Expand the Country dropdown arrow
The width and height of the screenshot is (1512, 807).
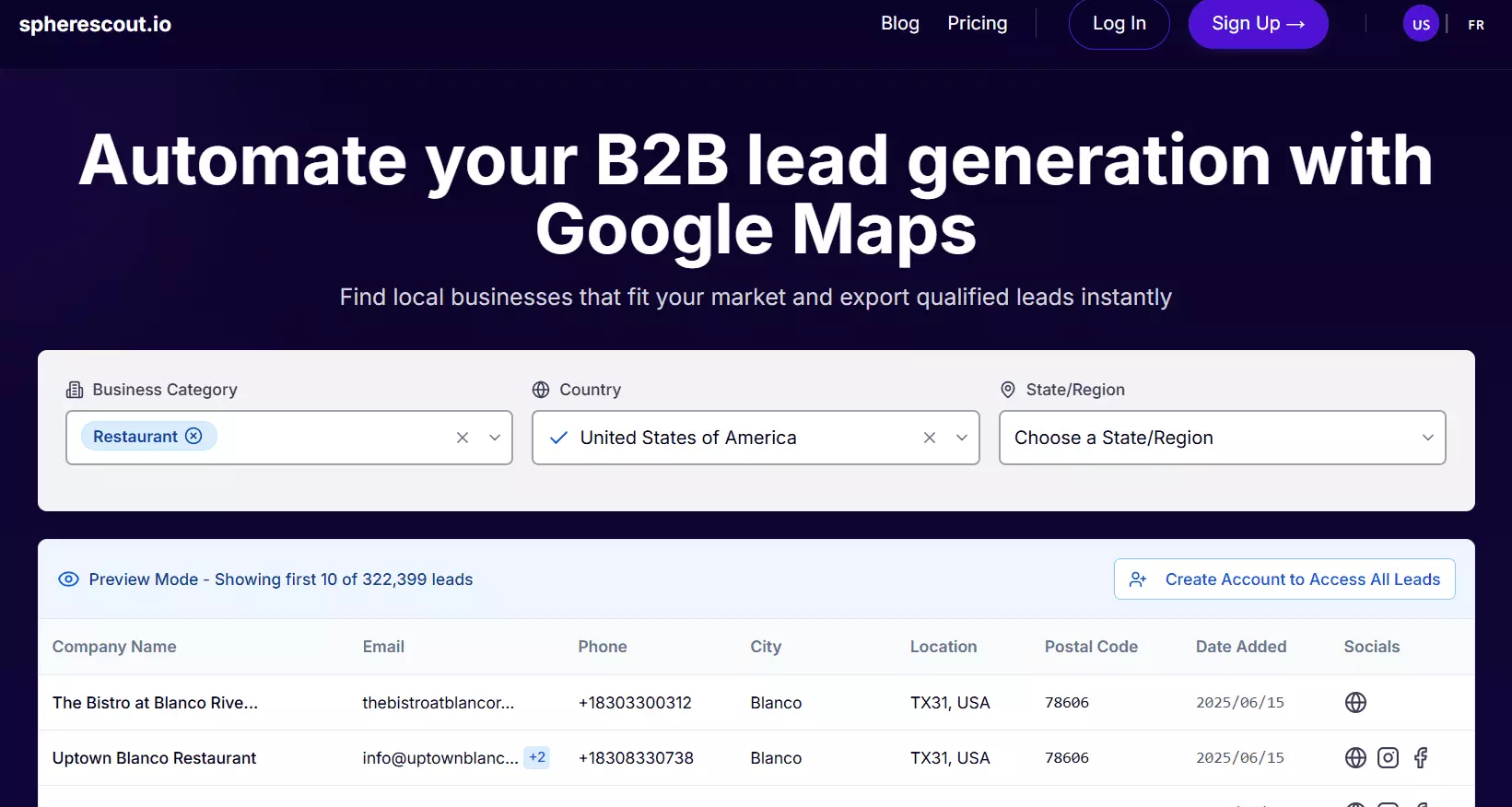click(962, 438)
